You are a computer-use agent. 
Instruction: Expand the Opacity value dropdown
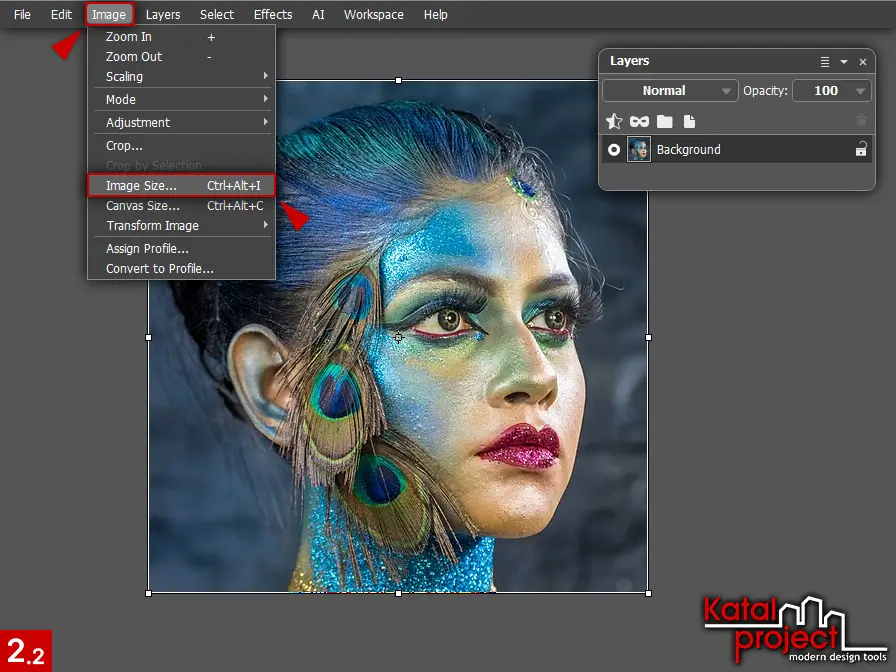click(860, 91)
